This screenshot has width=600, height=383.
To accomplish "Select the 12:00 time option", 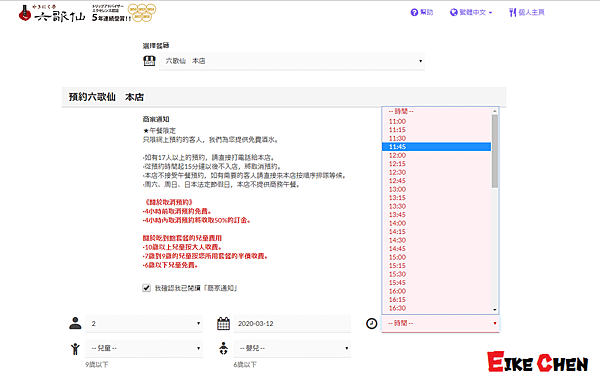I will (436, 155).
